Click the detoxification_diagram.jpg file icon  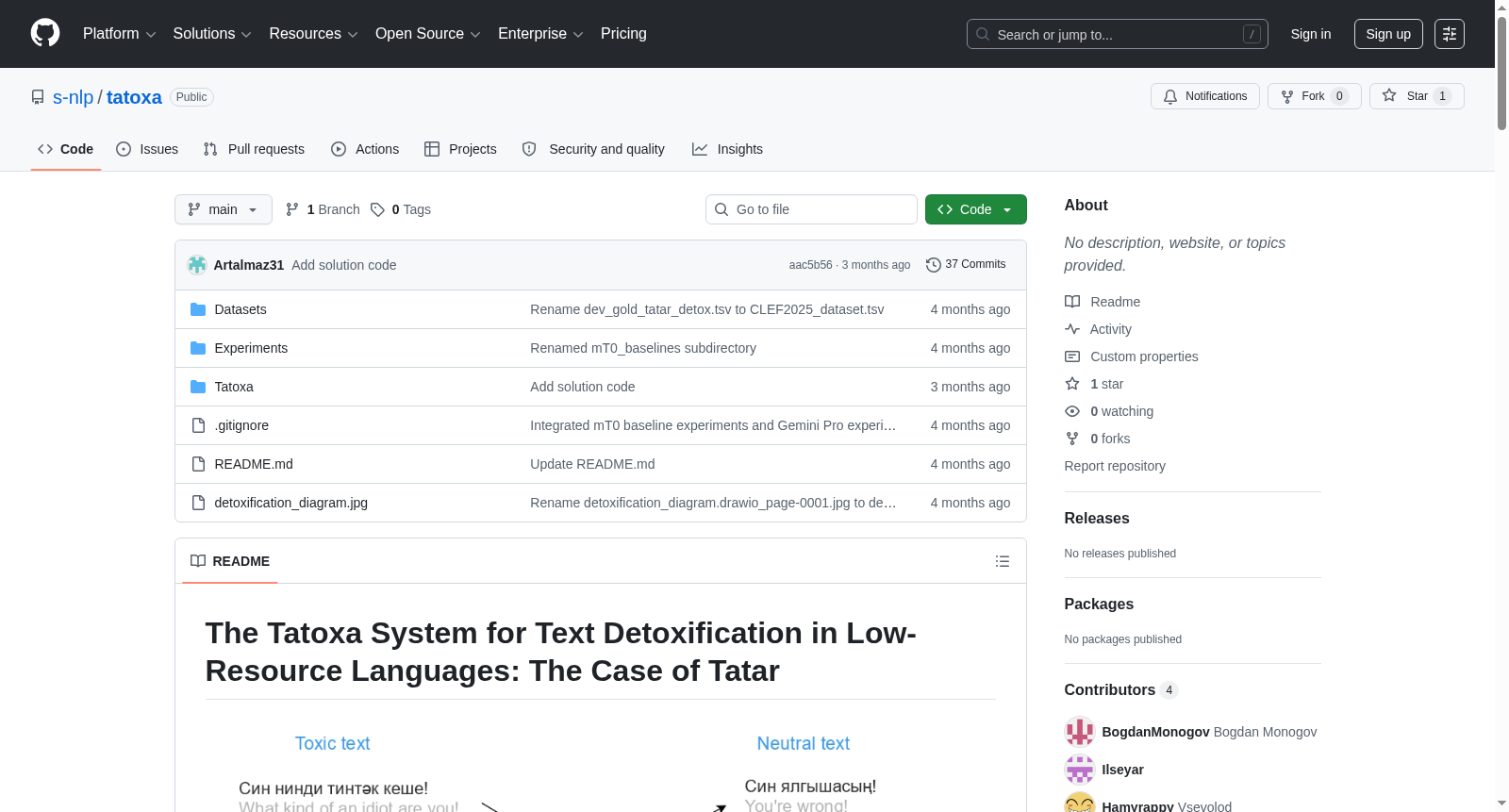pyautogui.click(x=198, y=503)
